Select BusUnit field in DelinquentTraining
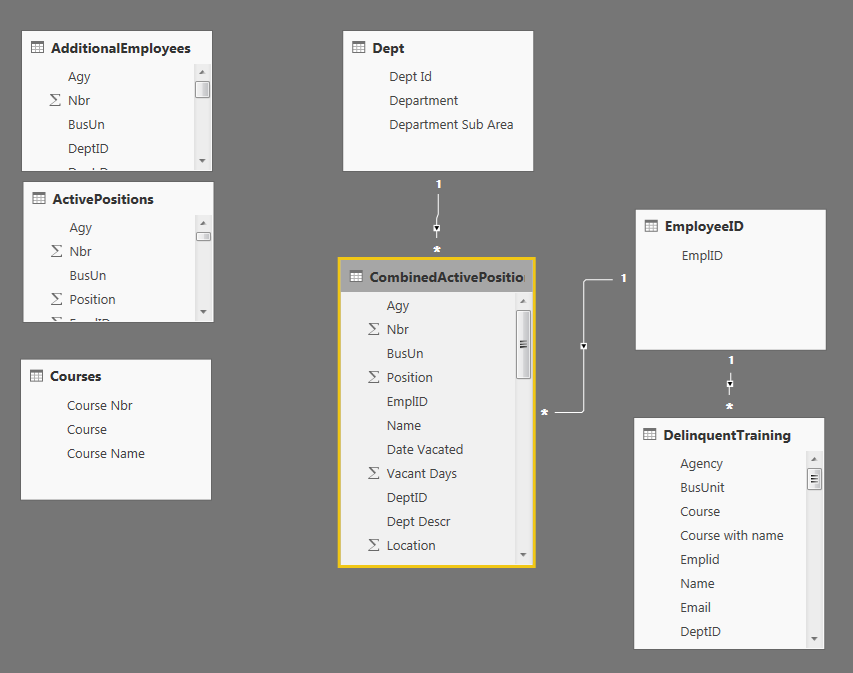The width and height of the screenshot is (853, 673). pyautogui.click(x=702, y=487)
